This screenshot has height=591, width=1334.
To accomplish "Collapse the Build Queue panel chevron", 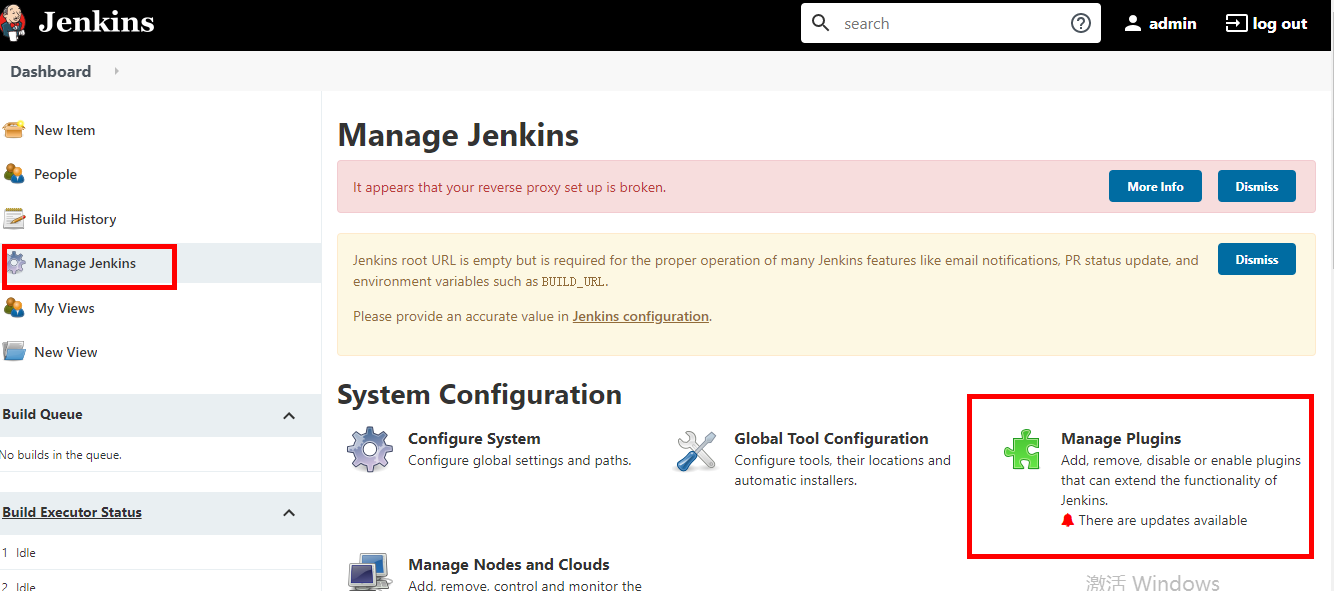I will point(289,415).
